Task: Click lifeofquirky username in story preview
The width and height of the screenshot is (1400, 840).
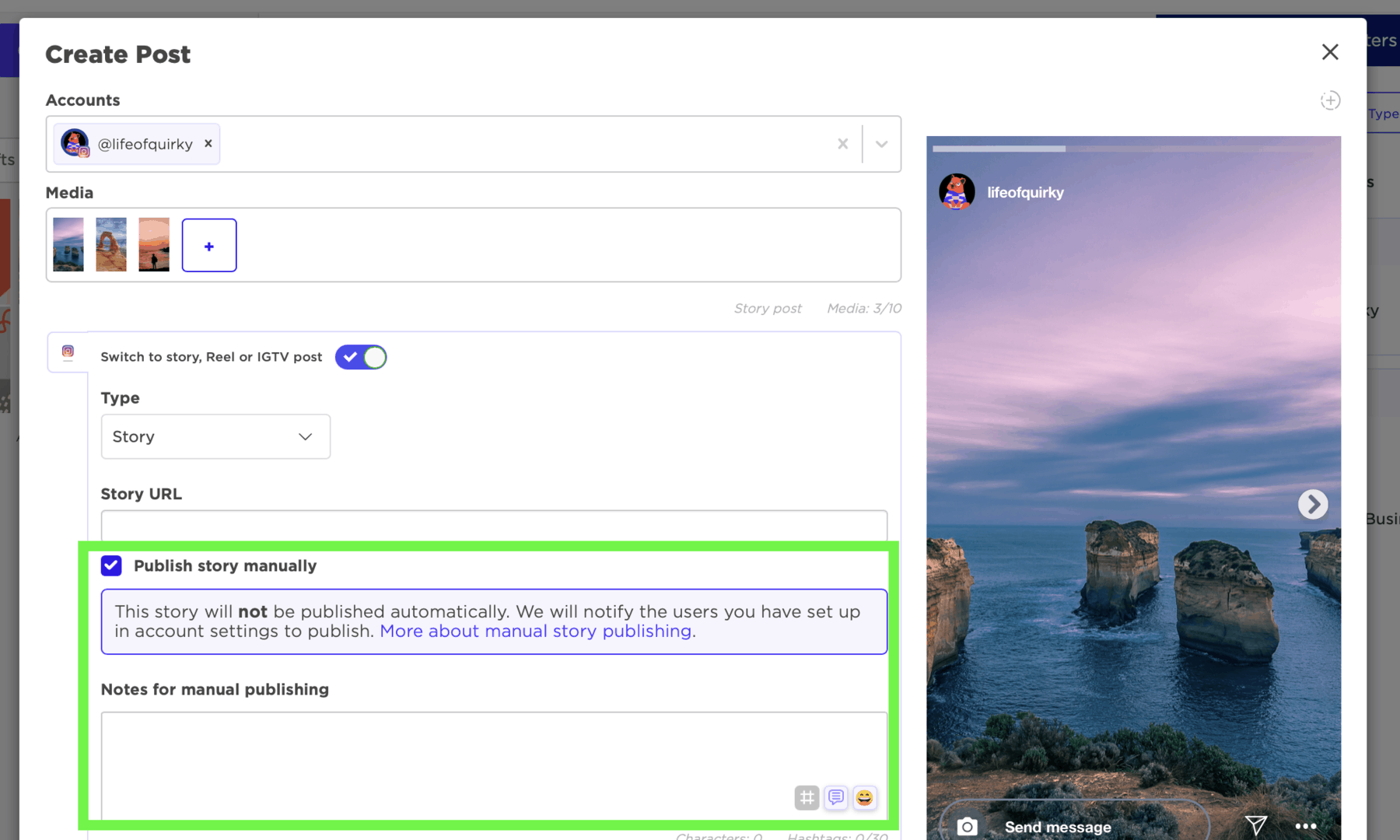Action: [1025, 192]
